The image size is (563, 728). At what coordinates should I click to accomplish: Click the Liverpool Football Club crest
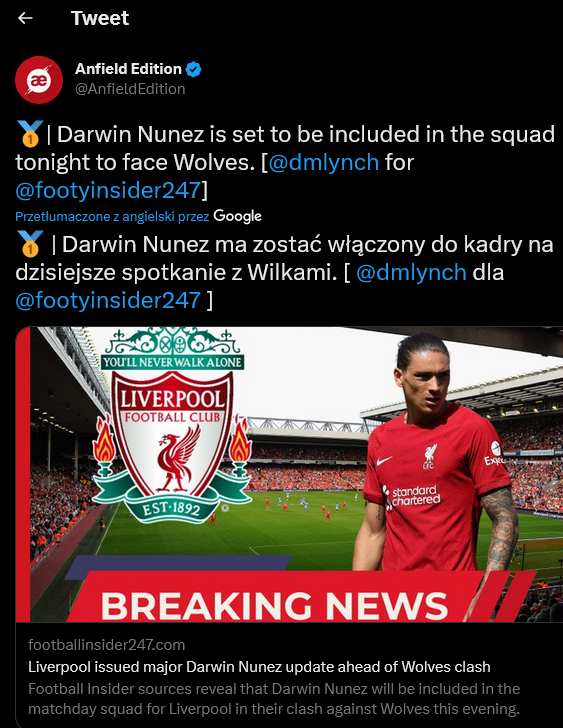point(172,425)
